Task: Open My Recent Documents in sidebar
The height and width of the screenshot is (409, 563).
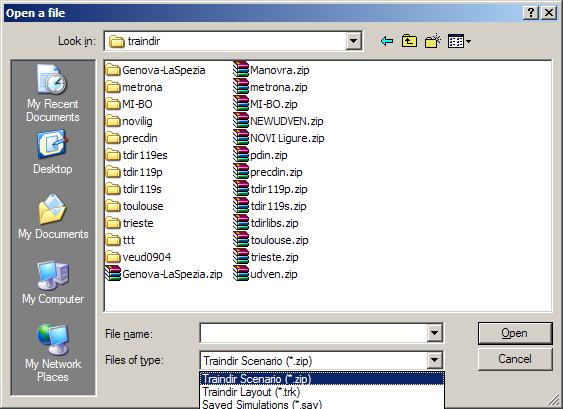Action: point(53,93)
